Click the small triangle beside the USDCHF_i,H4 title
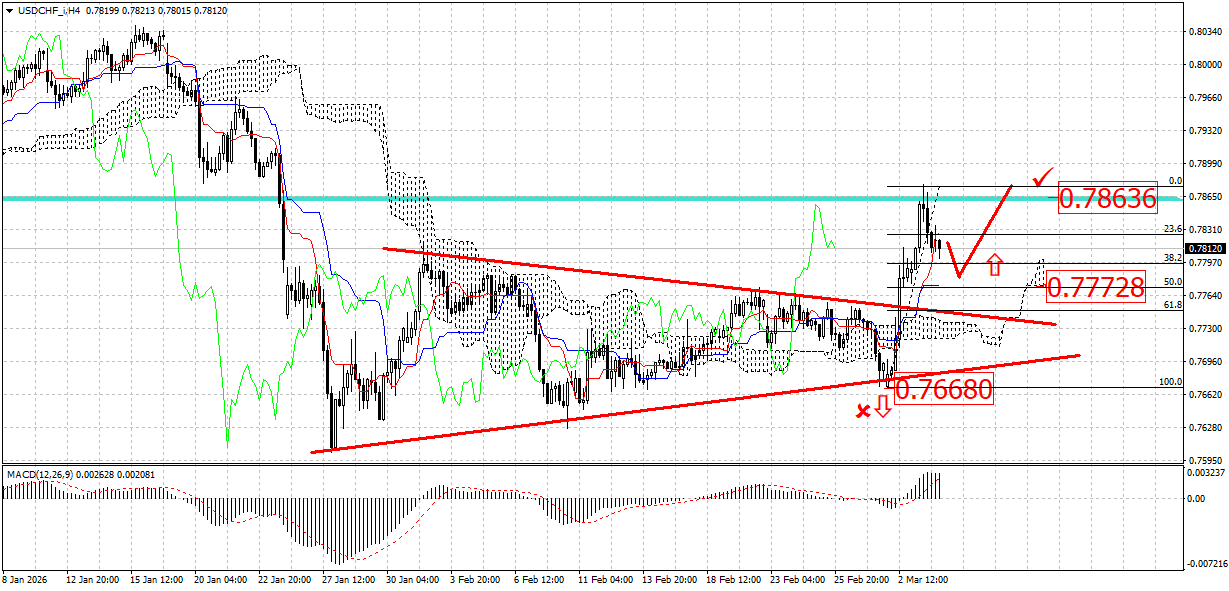This screenshot has height=591, width=1229. (x=8, y=9)
